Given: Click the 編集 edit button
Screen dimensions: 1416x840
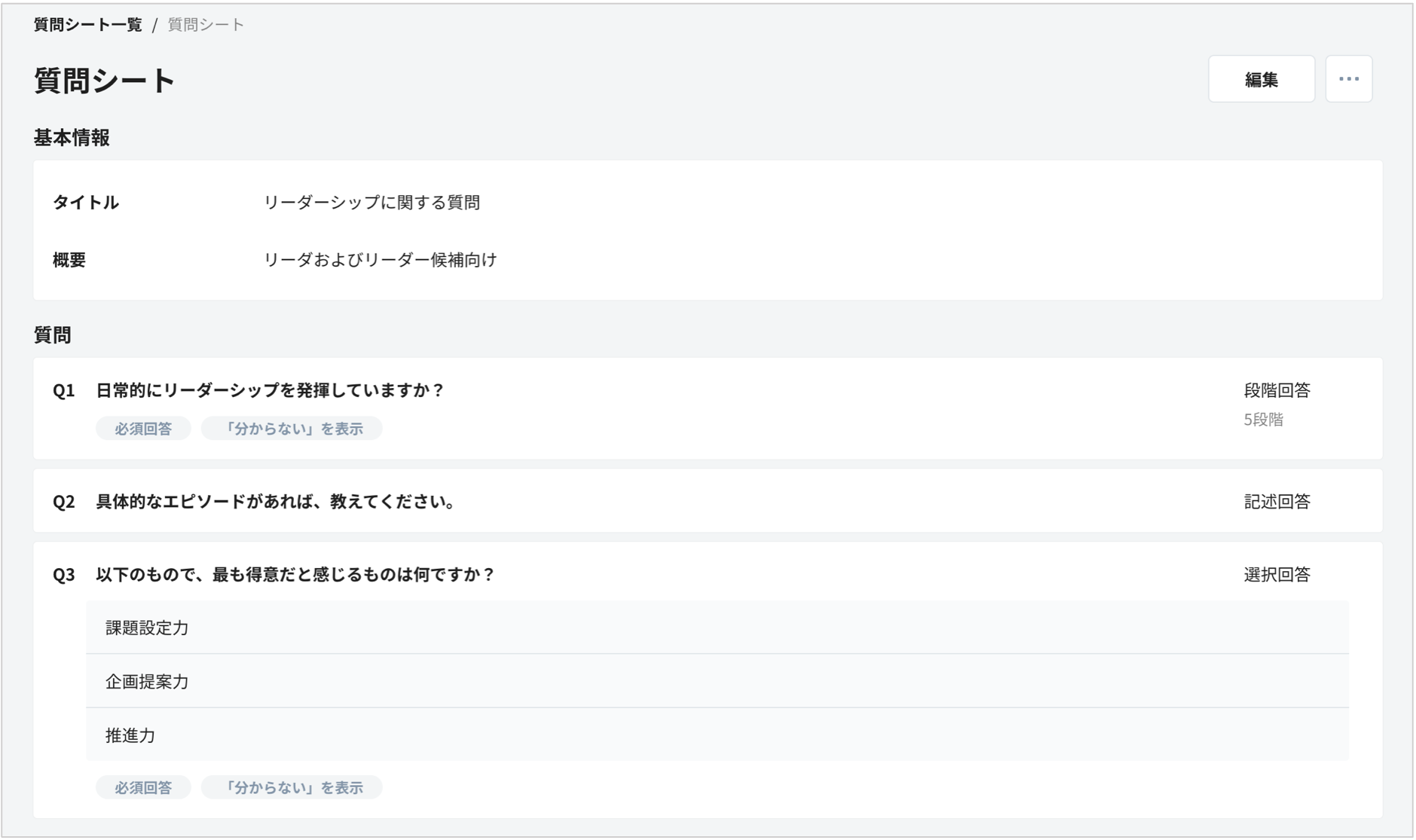Looking at the screenshot, I should pyautogui.click(x=1261, y=79).
